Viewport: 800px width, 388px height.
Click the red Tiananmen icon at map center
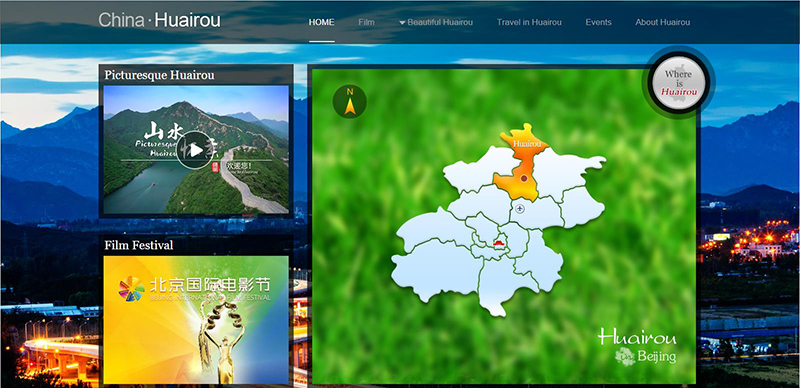pyautogui.click(x=498, y=242)
